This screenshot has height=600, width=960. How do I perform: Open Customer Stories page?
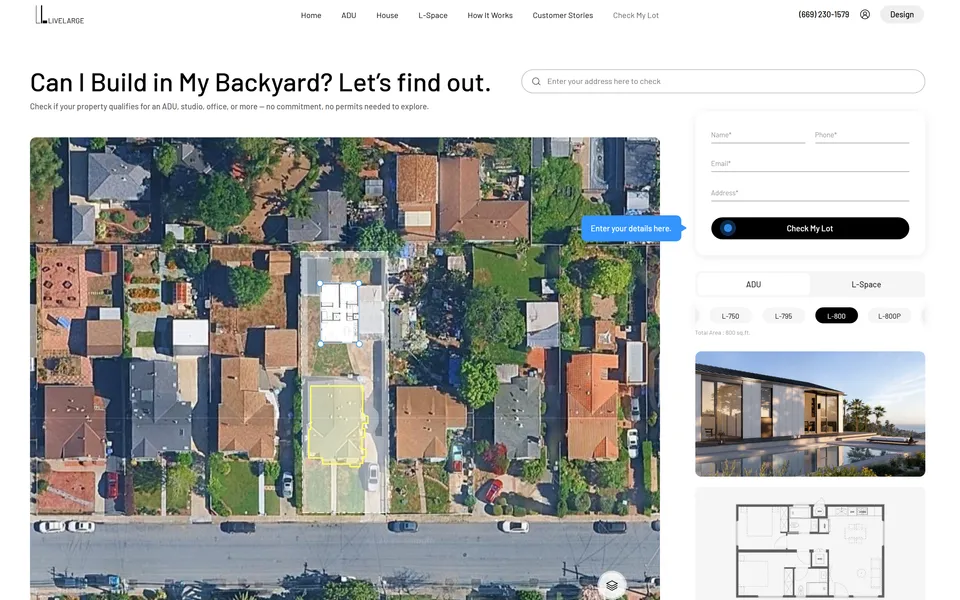(x=563, y=15)
